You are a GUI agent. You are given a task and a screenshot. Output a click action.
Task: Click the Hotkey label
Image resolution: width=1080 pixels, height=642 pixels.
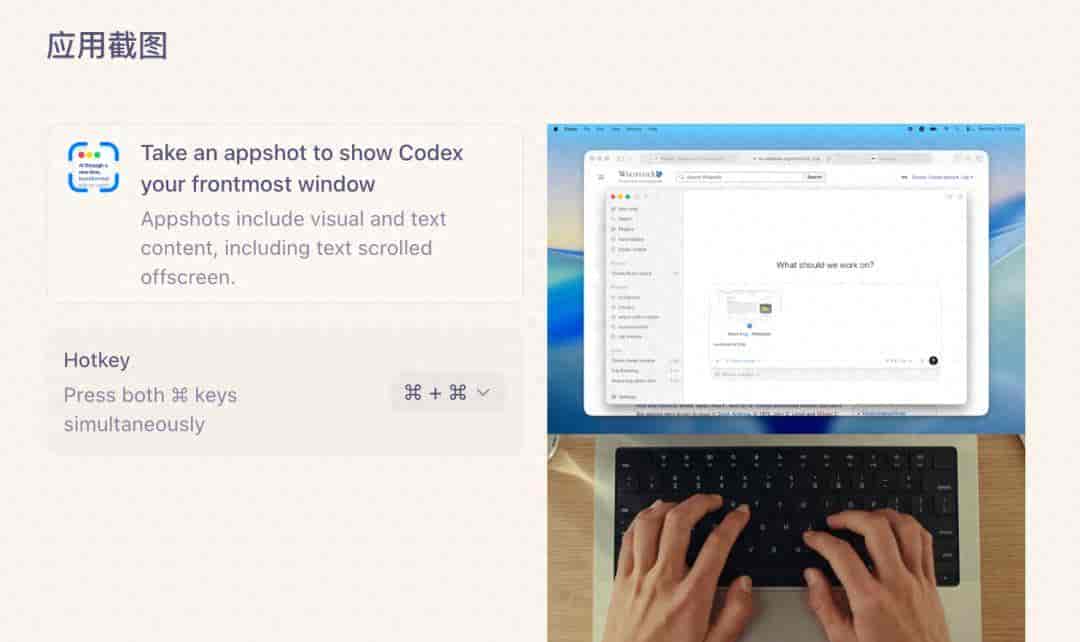pos(96,360)
